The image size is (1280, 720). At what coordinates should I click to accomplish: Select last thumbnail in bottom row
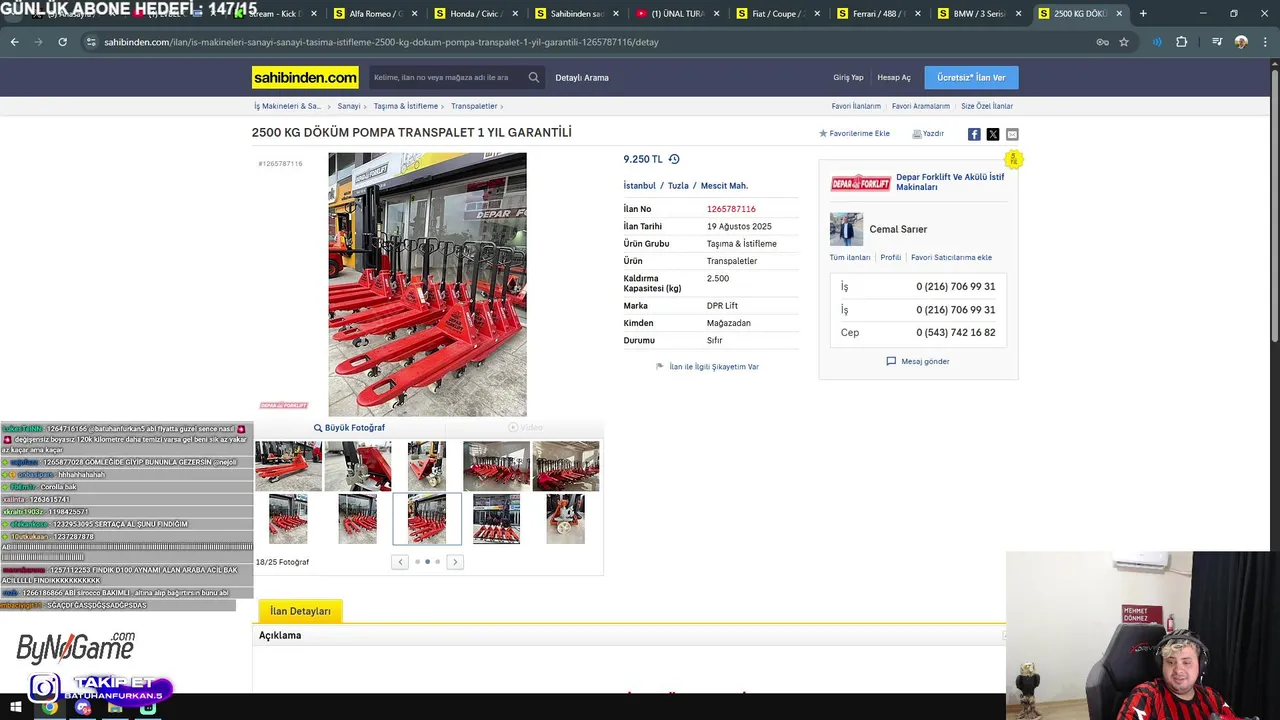click(565, 519)
